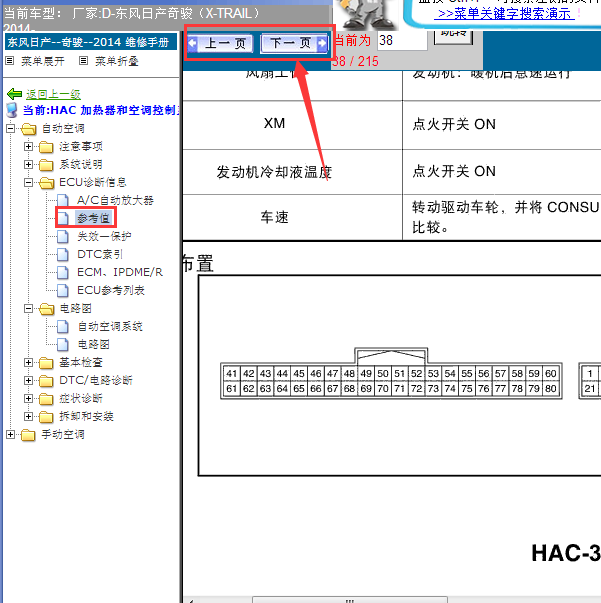Collapse the ECU诊断信息 folder

28,183
